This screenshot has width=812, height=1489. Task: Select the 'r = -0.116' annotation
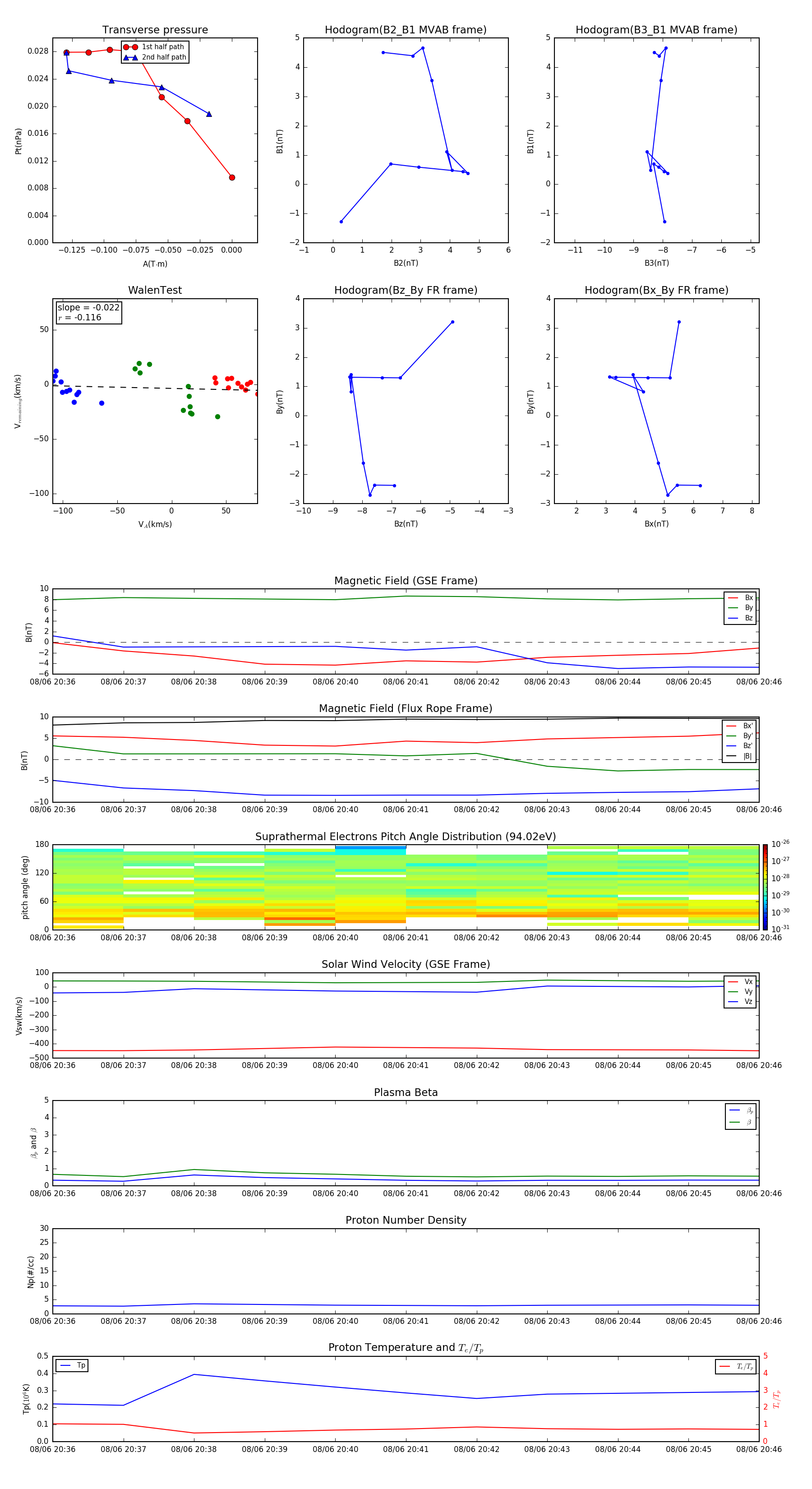click(x=80, y=317)
